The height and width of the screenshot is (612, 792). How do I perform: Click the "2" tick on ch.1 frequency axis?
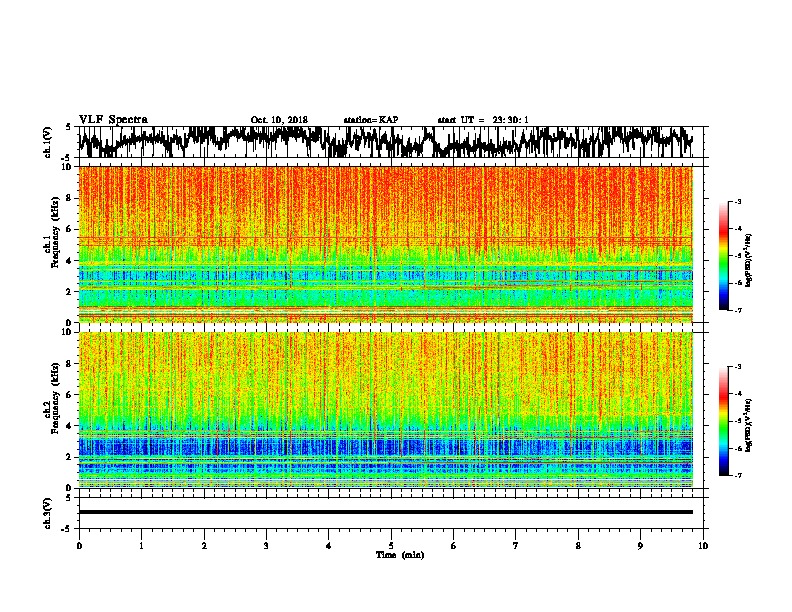[70, 291]
